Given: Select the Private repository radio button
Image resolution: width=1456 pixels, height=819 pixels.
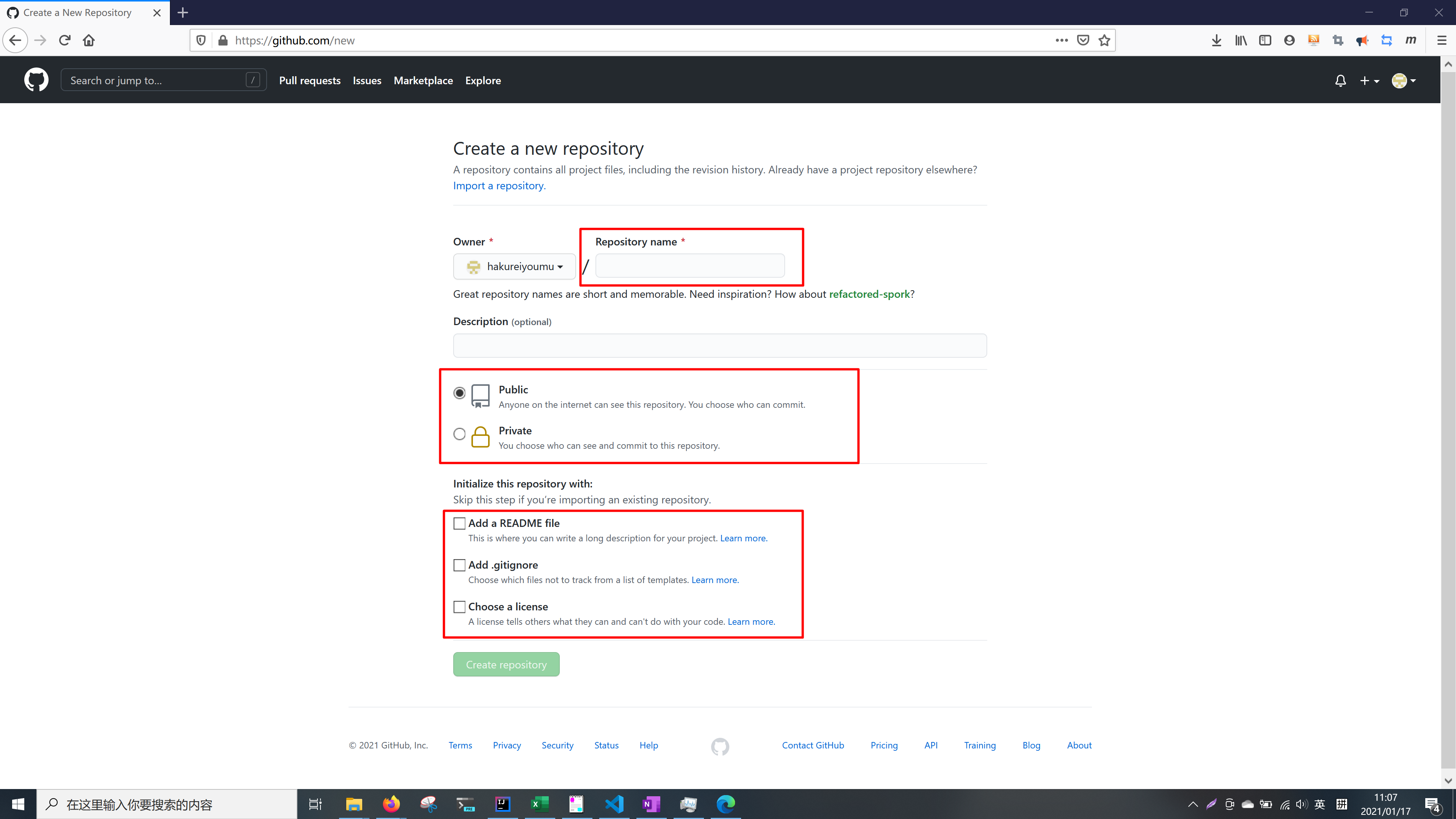Looking at the screenshot, I should (x=460, y=434).
